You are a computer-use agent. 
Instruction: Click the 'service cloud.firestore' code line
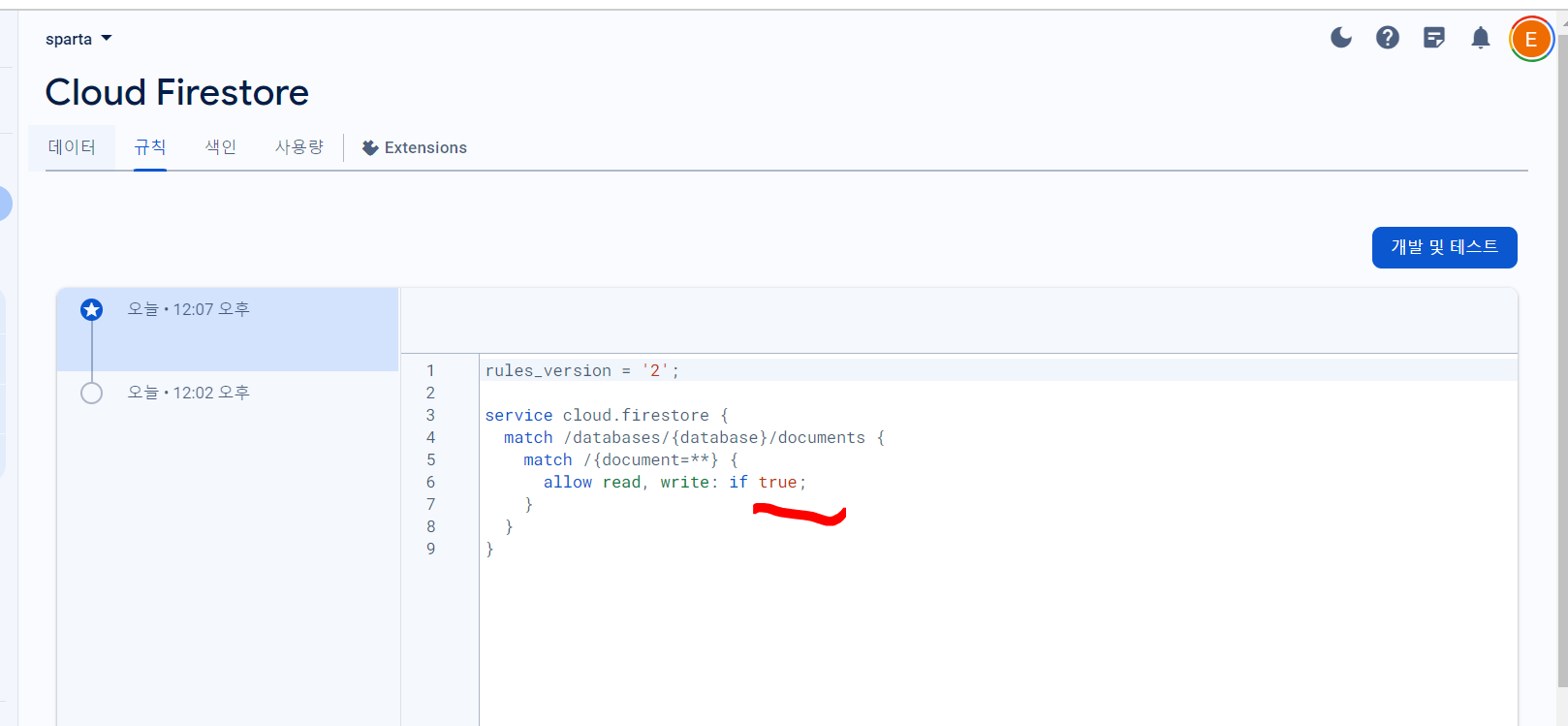click(x=607, y=415)
